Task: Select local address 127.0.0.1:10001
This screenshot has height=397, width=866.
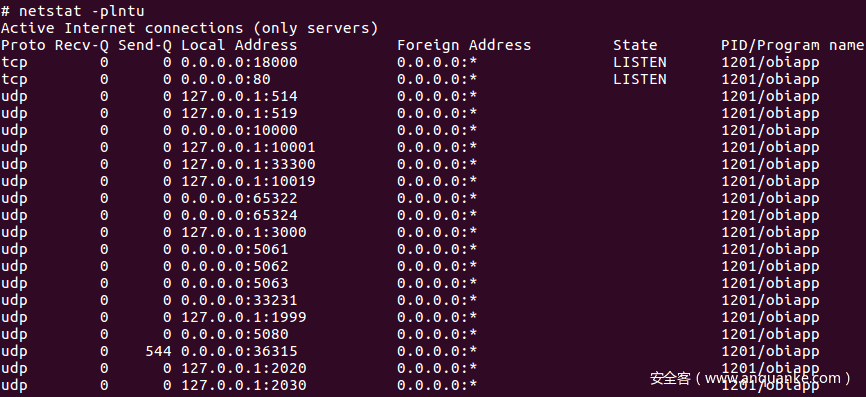Action: click(248, 147)
